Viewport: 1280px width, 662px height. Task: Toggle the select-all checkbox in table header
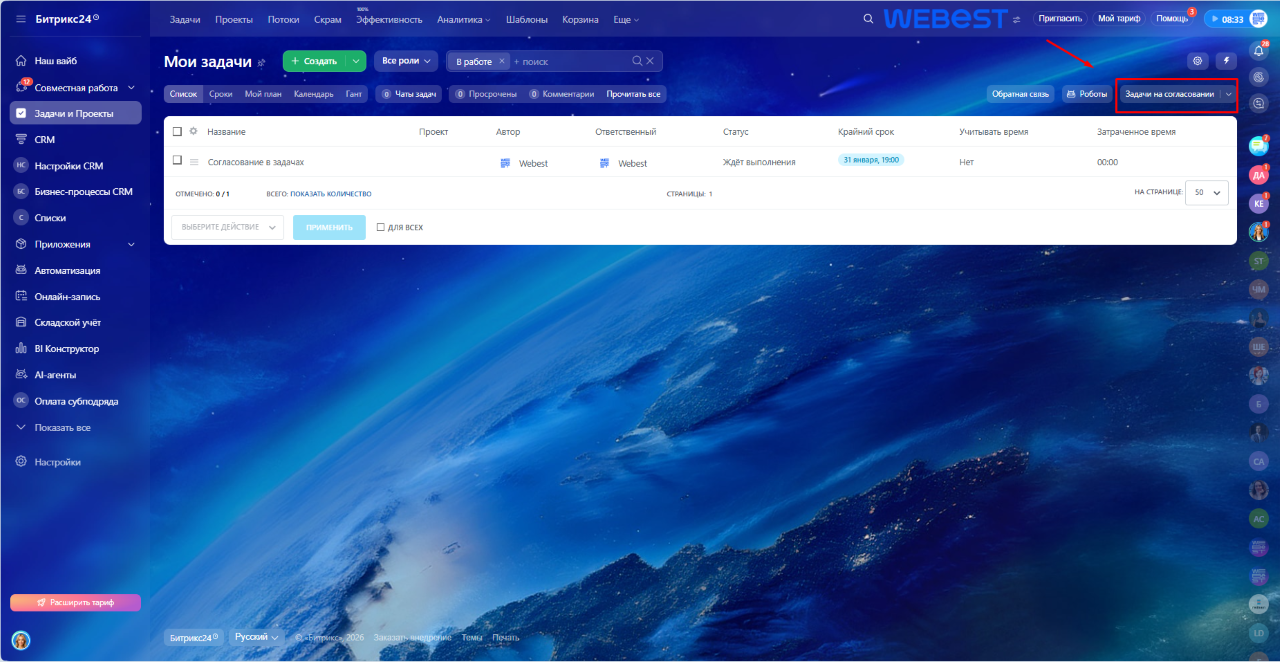pyautogui.click(x=177, y=131)
